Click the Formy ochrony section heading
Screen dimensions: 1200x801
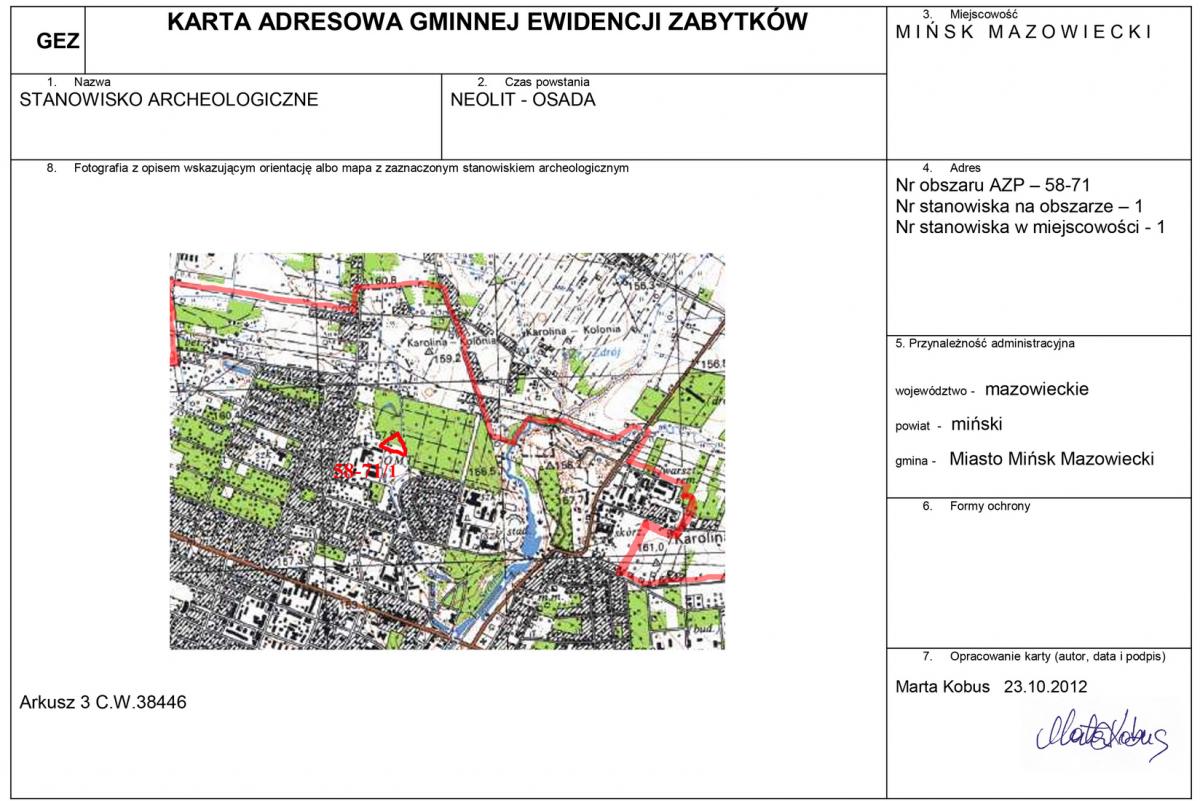coord(989,506)
